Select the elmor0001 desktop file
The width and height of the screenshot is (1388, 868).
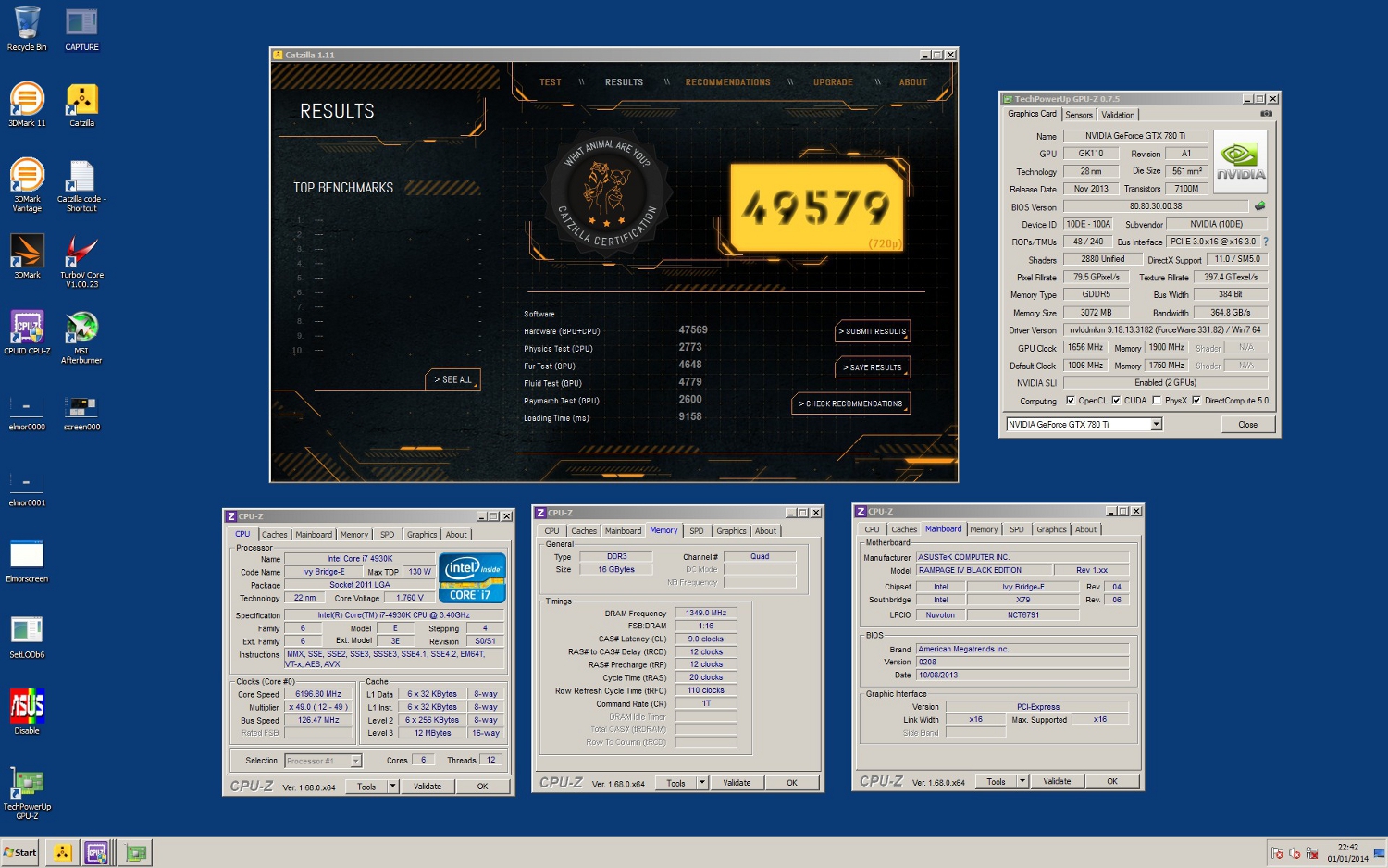27,489
